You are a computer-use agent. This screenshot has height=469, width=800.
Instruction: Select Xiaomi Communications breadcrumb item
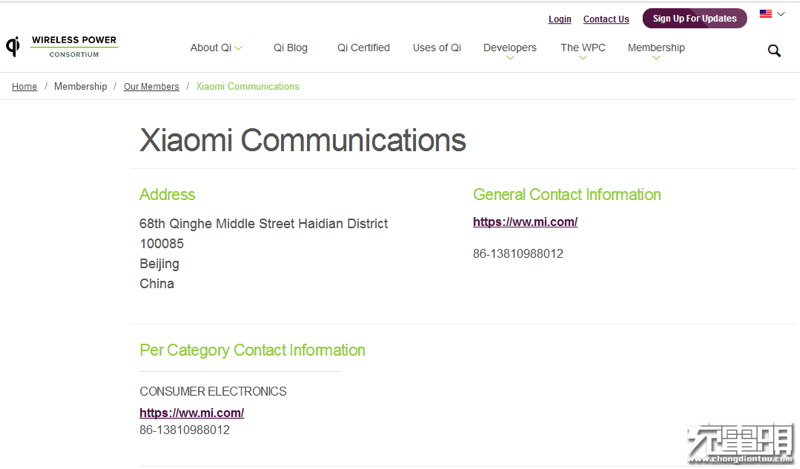247,86
